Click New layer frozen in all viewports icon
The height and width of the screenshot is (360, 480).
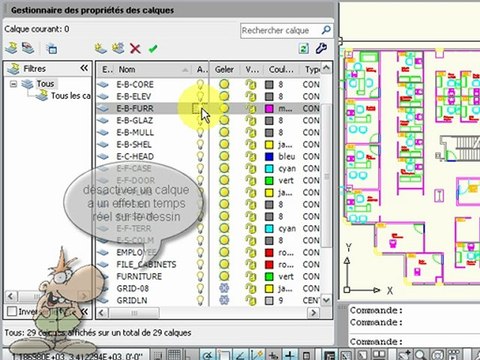[118, 49]
